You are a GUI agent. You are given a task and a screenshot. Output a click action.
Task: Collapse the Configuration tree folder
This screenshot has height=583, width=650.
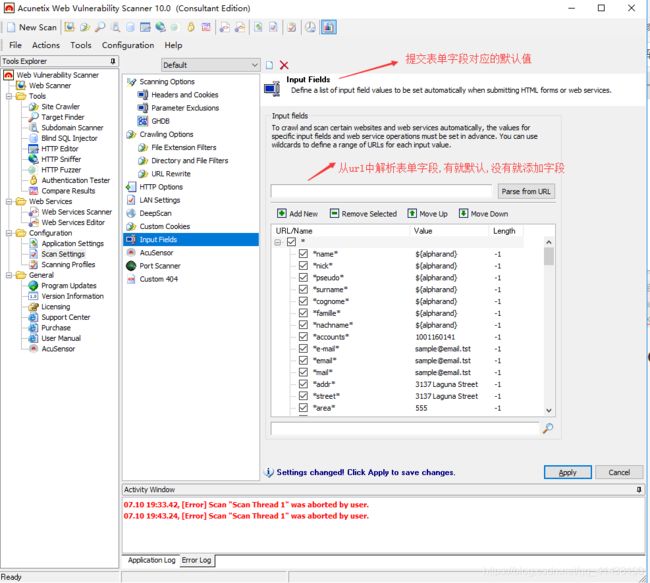(x=9, y=233)
